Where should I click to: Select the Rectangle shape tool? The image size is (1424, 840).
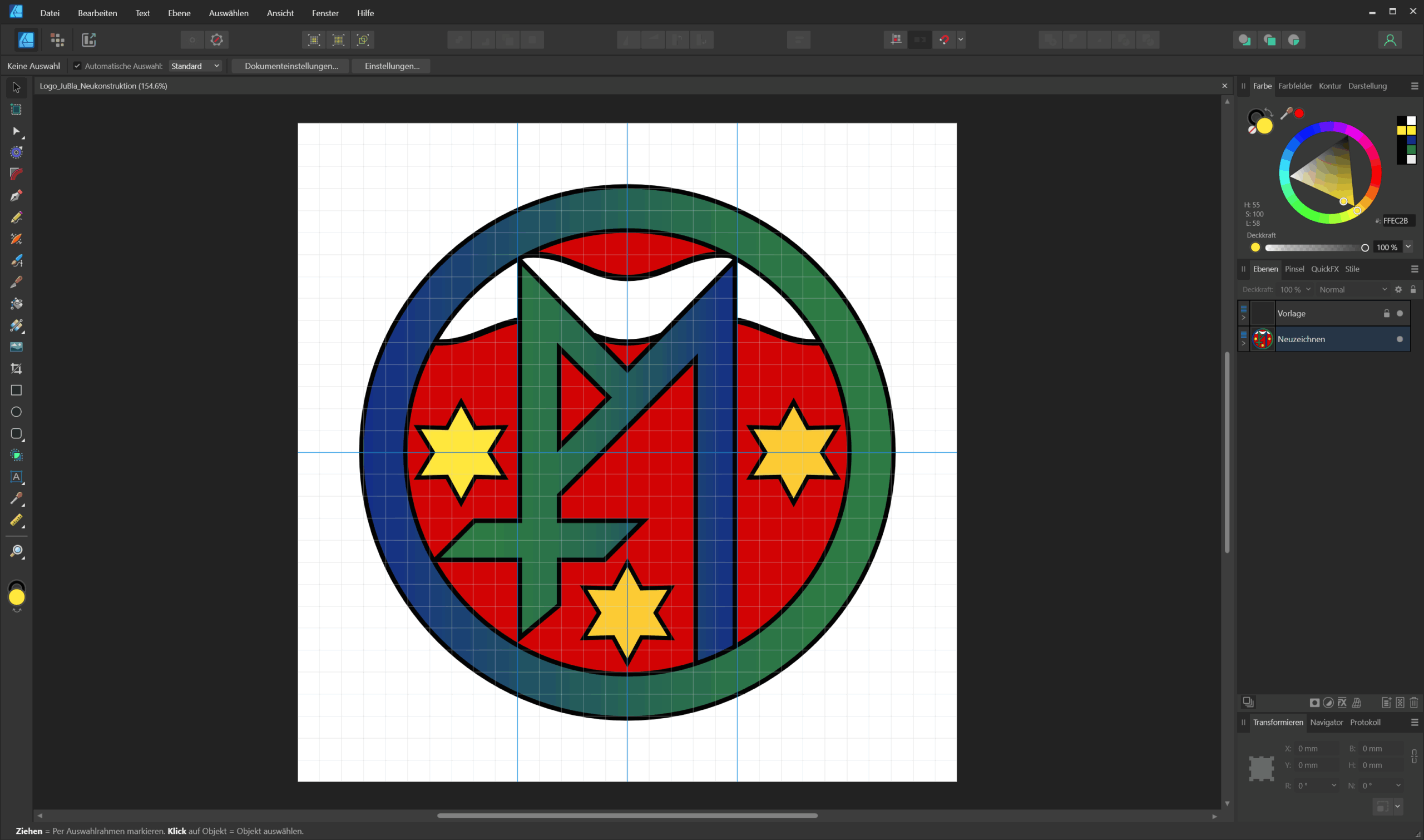[16, 390]
